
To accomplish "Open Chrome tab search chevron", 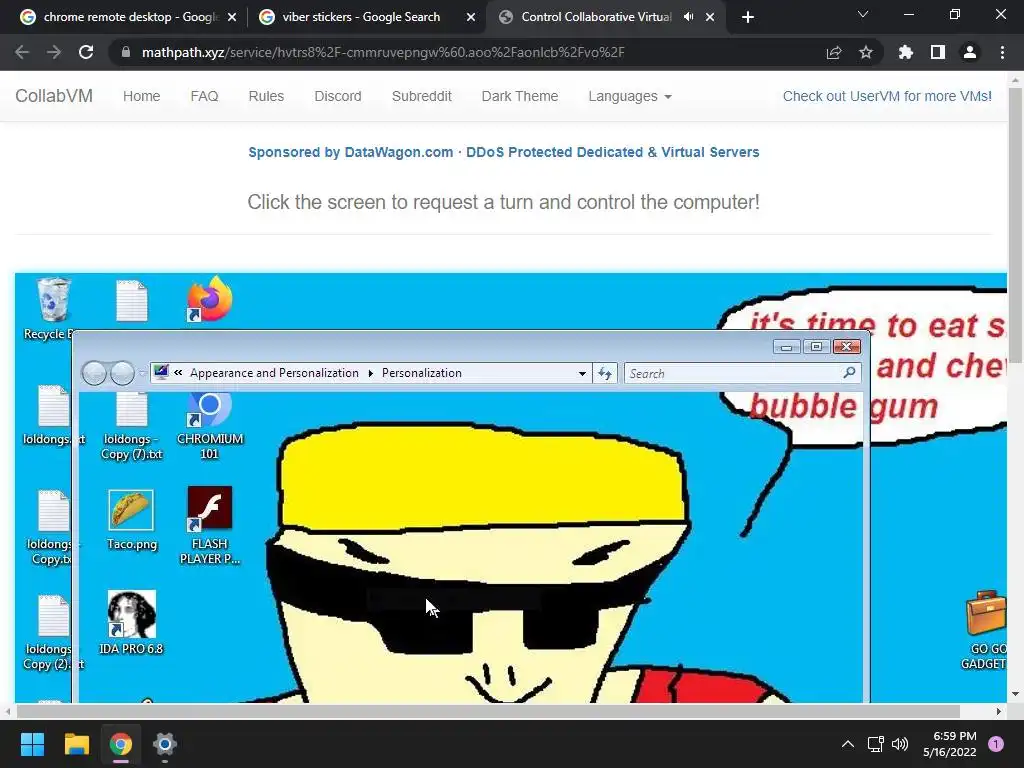I will (x=863, y=14).
